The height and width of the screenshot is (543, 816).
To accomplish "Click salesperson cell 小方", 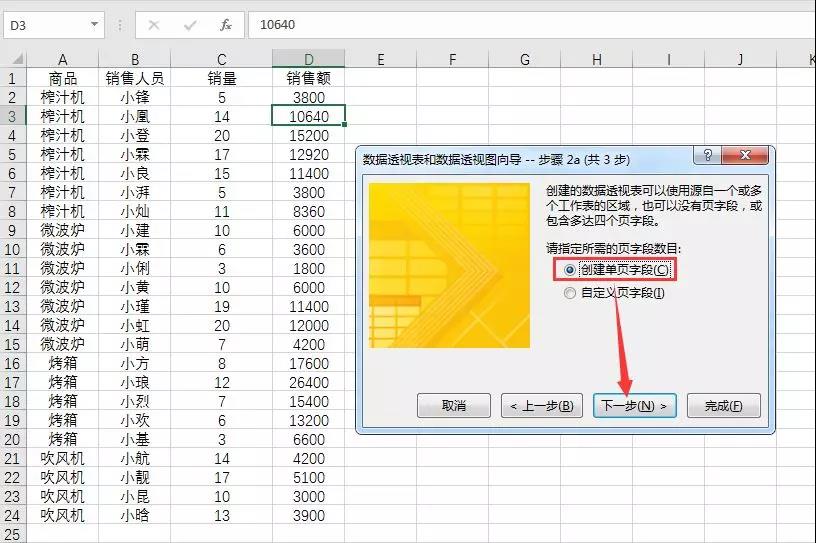I will (134, 363).
